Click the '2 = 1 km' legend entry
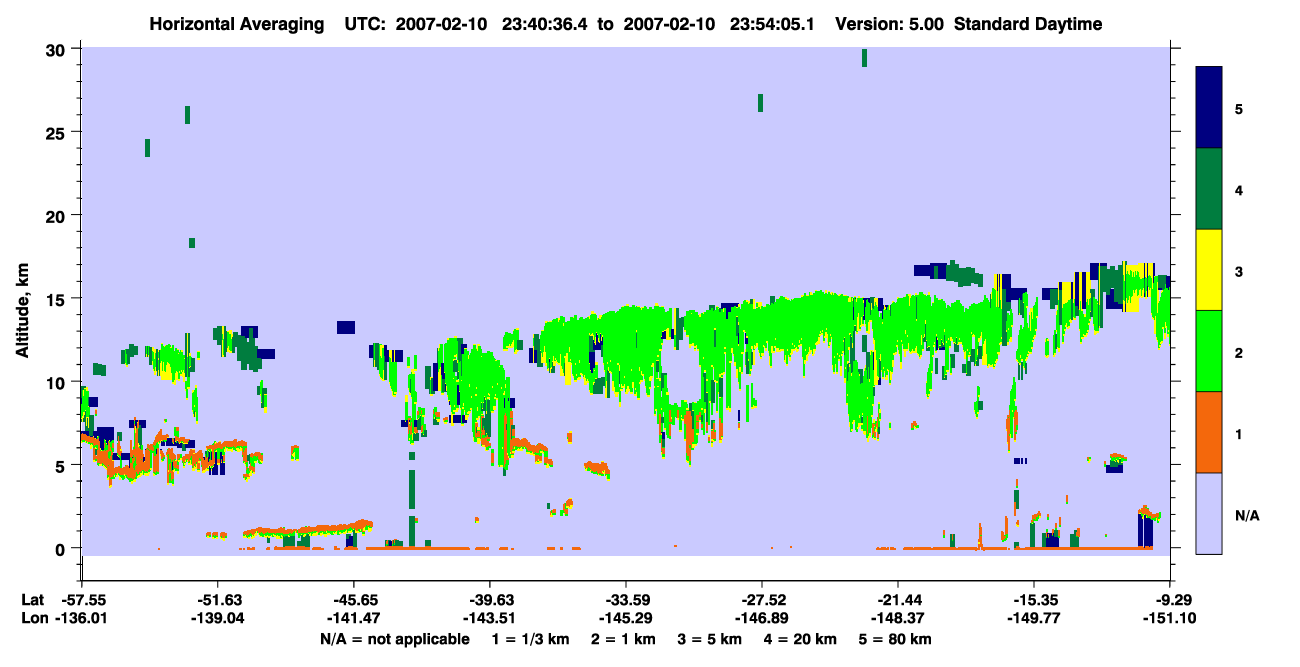 pos(624,639)
